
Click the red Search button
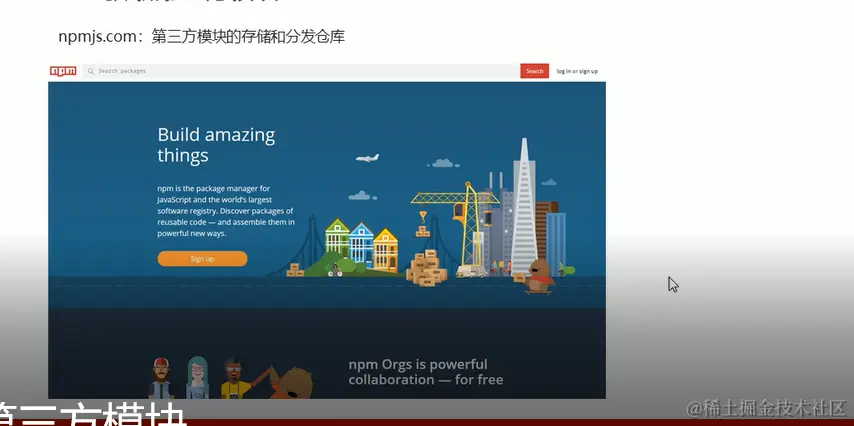[534, 71]
